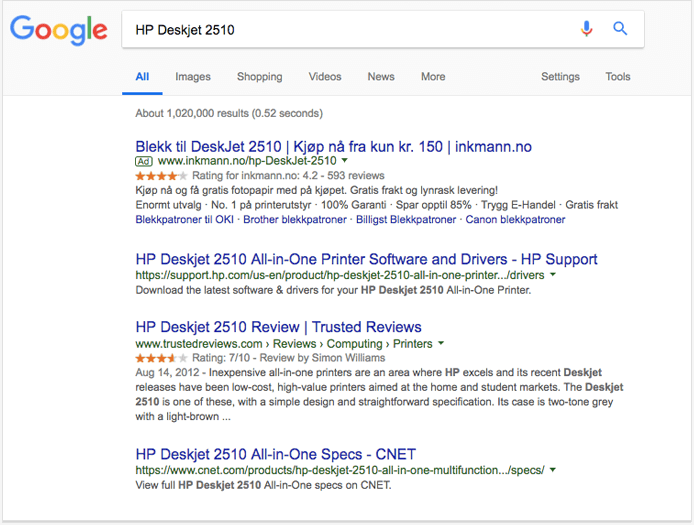Click the blue search magnifier icon

pyautogui.click(x=620, y=29)
